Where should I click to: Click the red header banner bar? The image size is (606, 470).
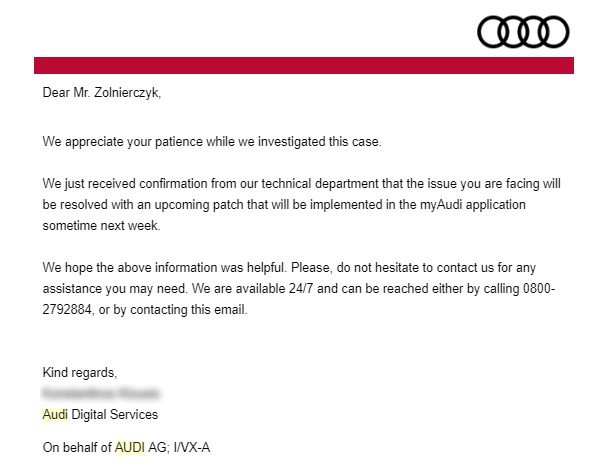[304, 65]
